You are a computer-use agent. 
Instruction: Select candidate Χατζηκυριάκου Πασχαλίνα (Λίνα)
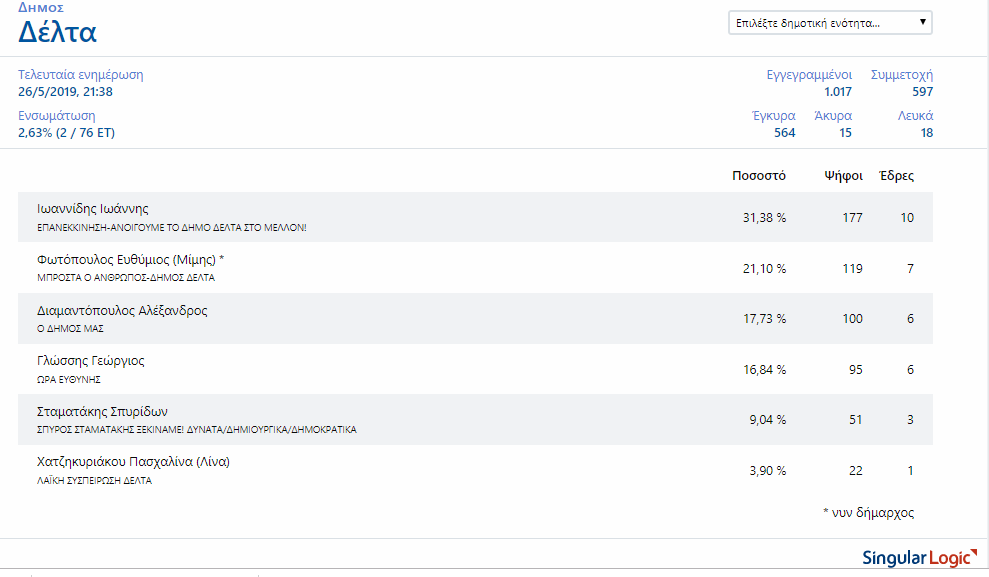click(x=133, y=462)
